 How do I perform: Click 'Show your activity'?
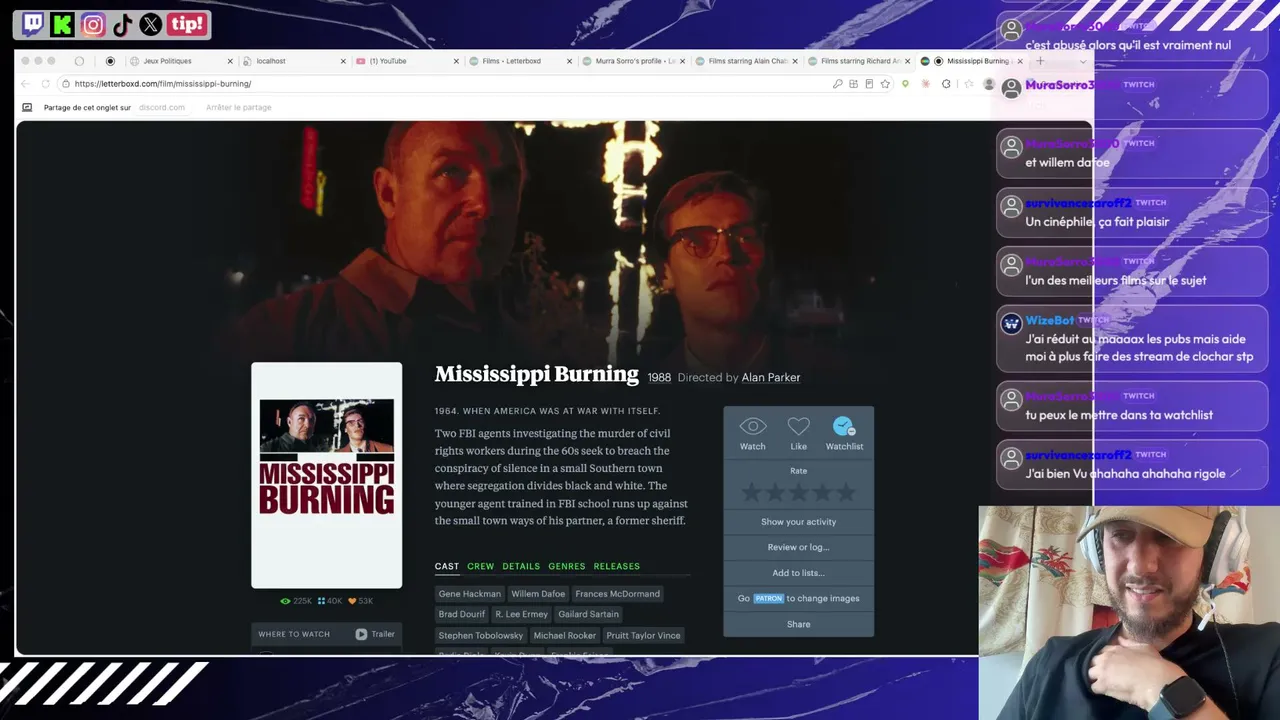799,522
